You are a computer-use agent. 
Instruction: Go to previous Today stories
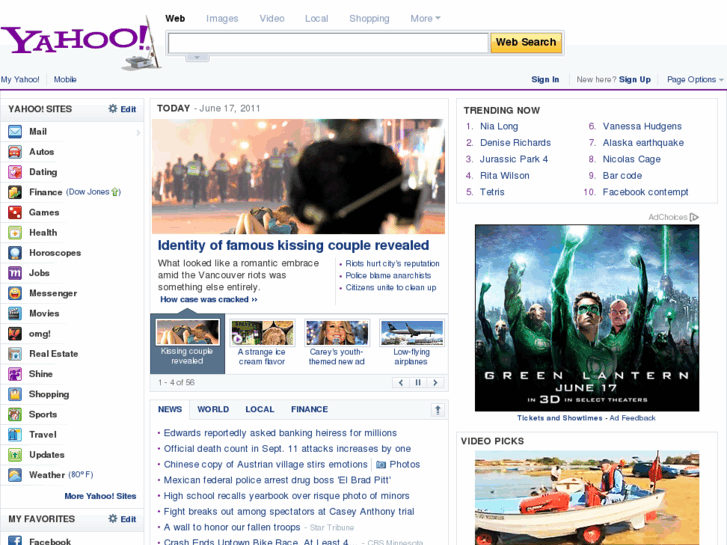pyautogui.click(x=401, y=383)
